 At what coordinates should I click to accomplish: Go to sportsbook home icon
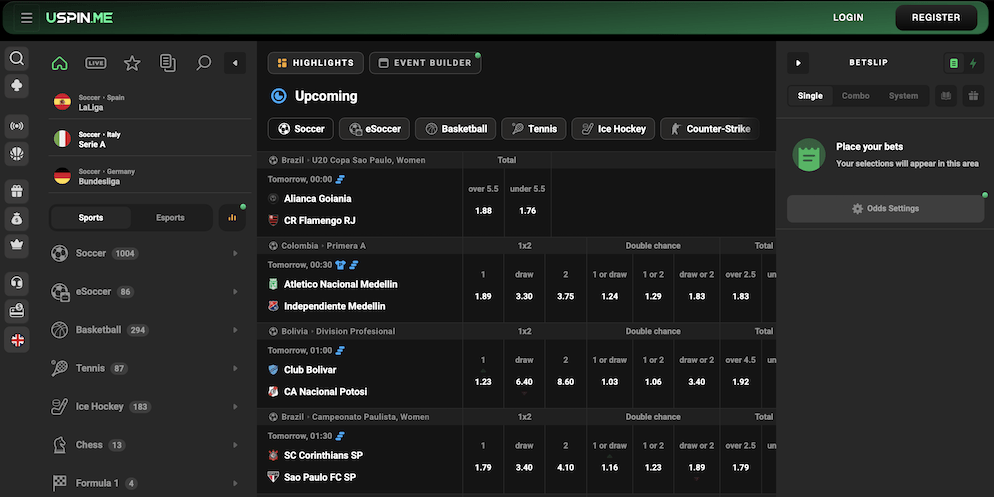(60, 63)
